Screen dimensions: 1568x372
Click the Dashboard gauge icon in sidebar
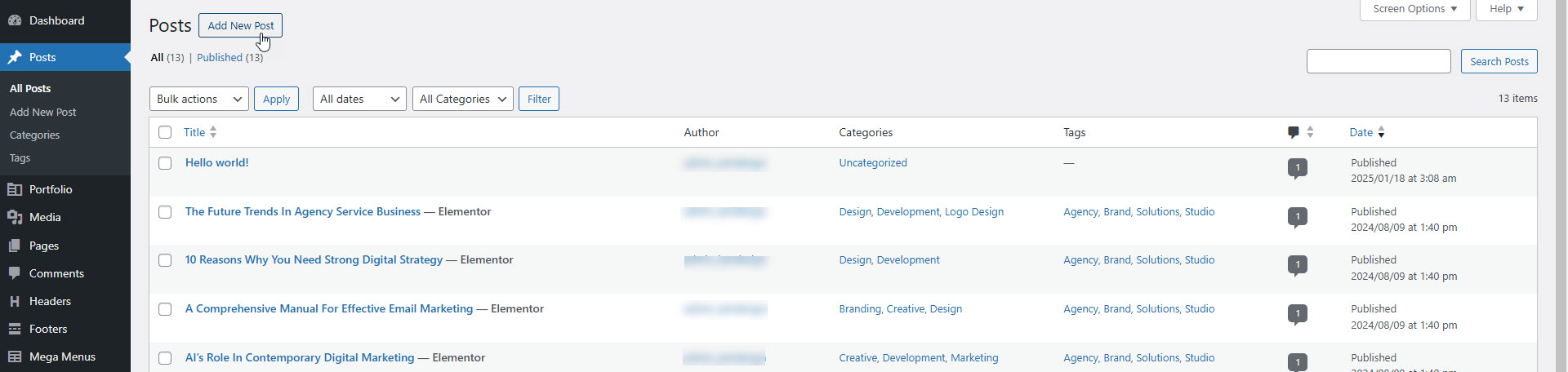click(x=15, y=20)
